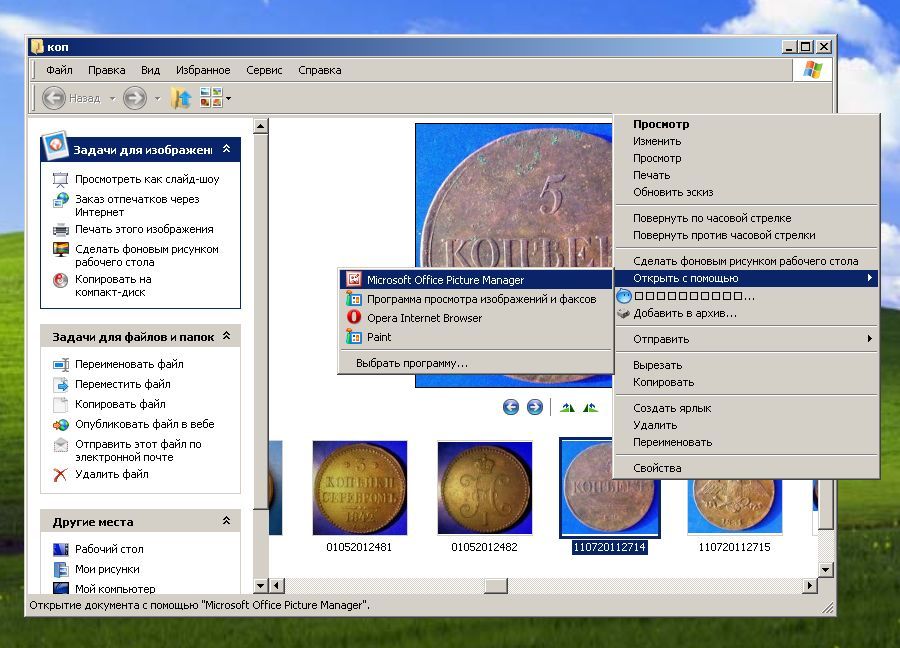Click Просмотреть как слайд-шоу link
Screen dimensions: 900x648
coord(146,179)
